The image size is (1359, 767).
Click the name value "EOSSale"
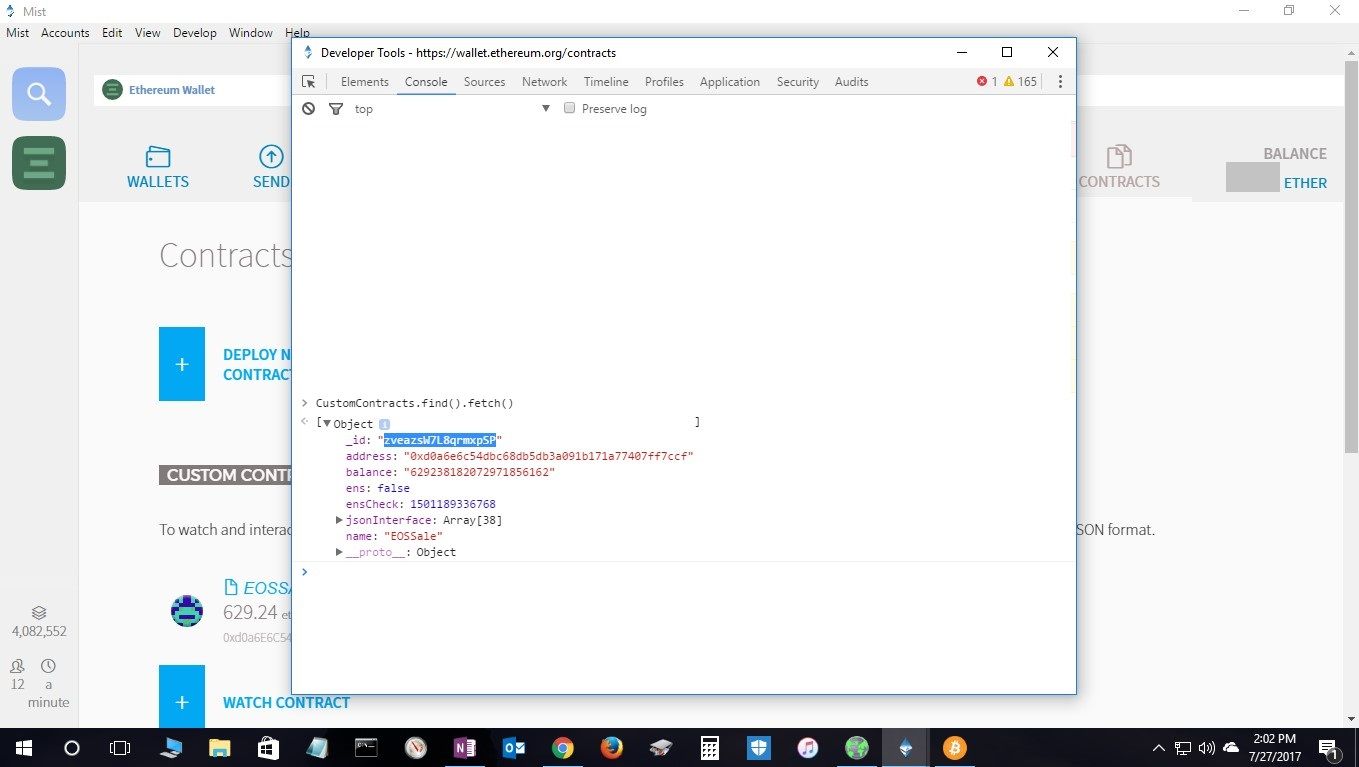[413, 536]
